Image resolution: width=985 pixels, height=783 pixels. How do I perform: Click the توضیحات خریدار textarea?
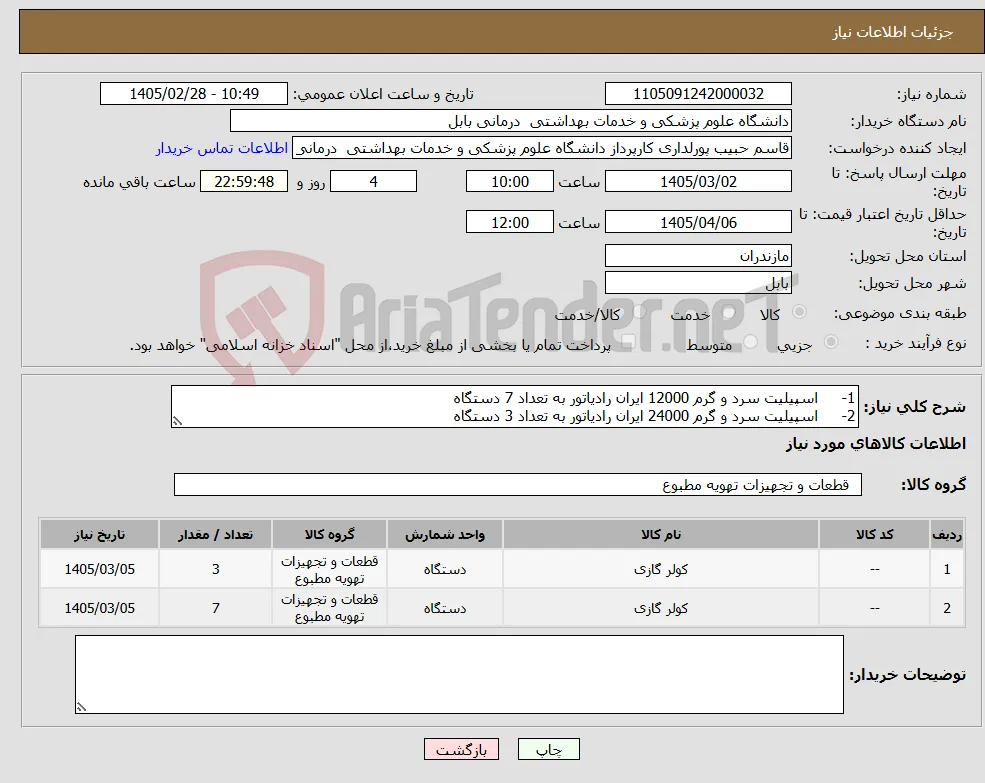click(x=459, y=674)
